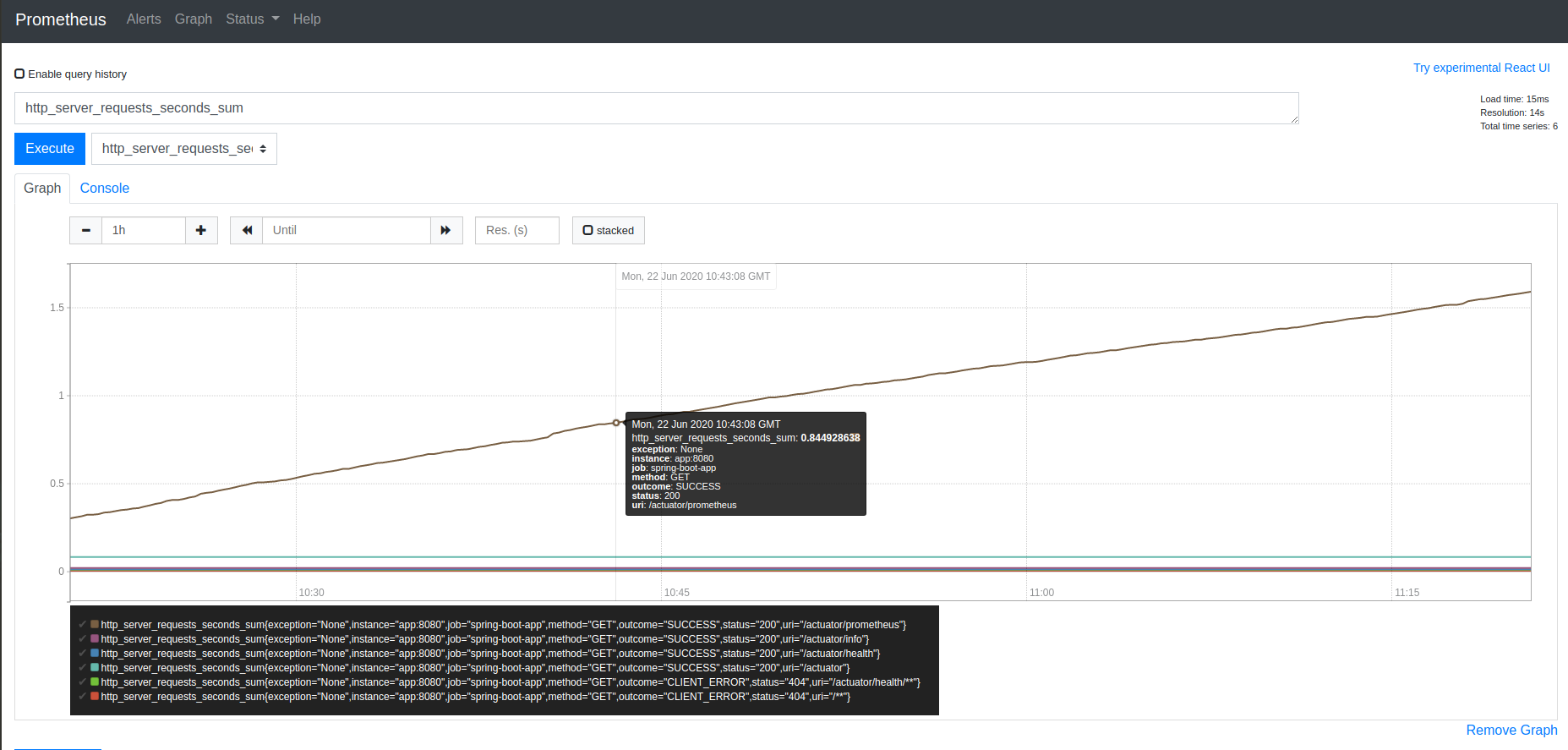The width and height of the screenshot is (1568, 750).
Task: Enable query history checkbox
Action: click(19, 74)
